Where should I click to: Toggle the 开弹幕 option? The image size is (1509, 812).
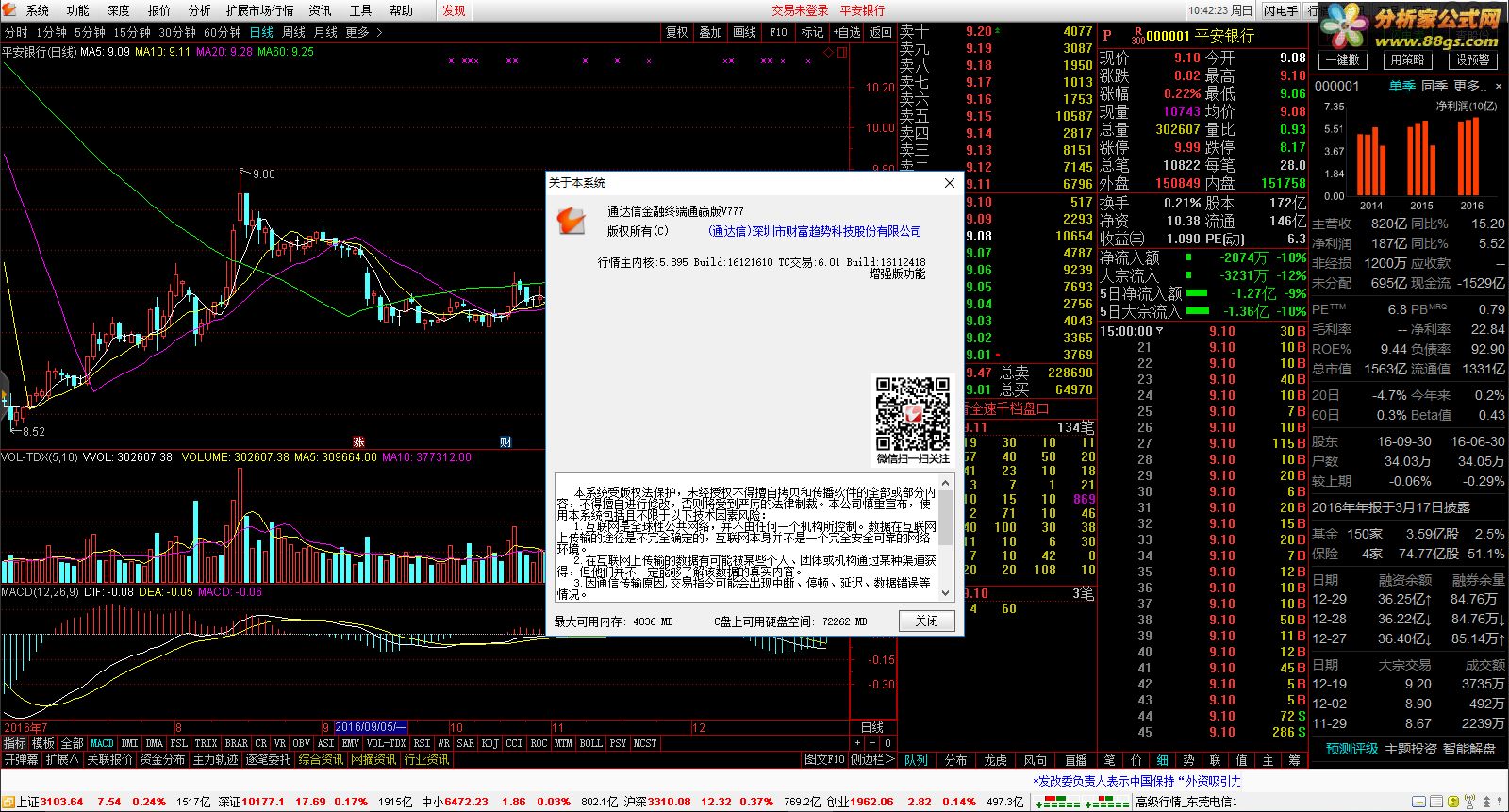pyautogui.click(x=21, y=759)
